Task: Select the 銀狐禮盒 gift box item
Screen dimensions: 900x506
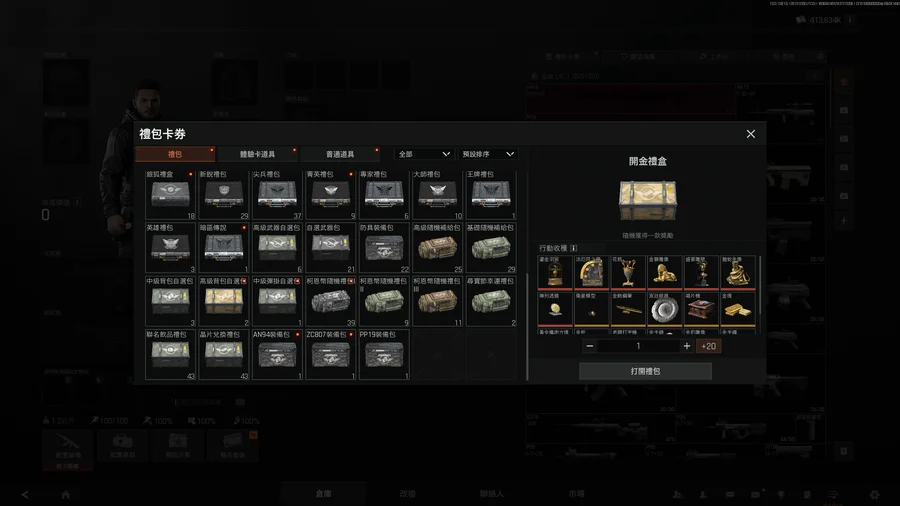Action: [x=170, y=195]
